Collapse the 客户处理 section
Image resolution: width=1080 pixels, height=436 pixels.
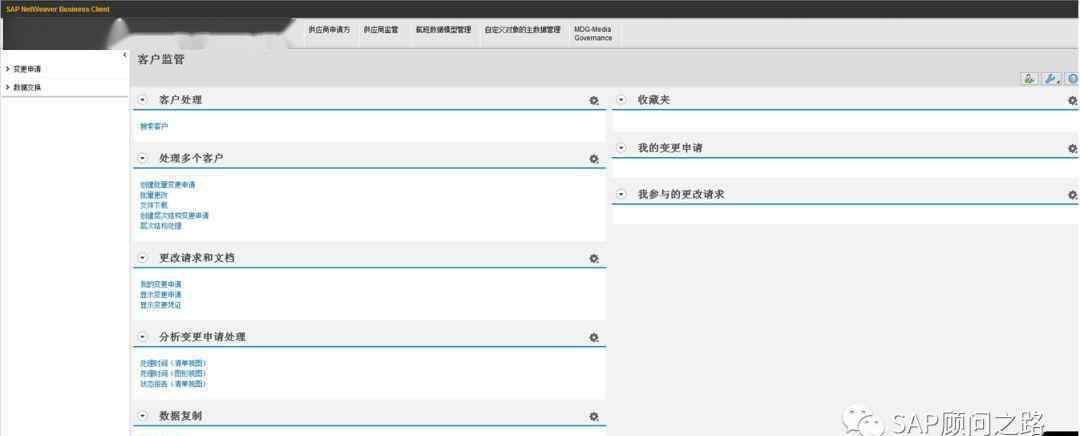(143, 100)
